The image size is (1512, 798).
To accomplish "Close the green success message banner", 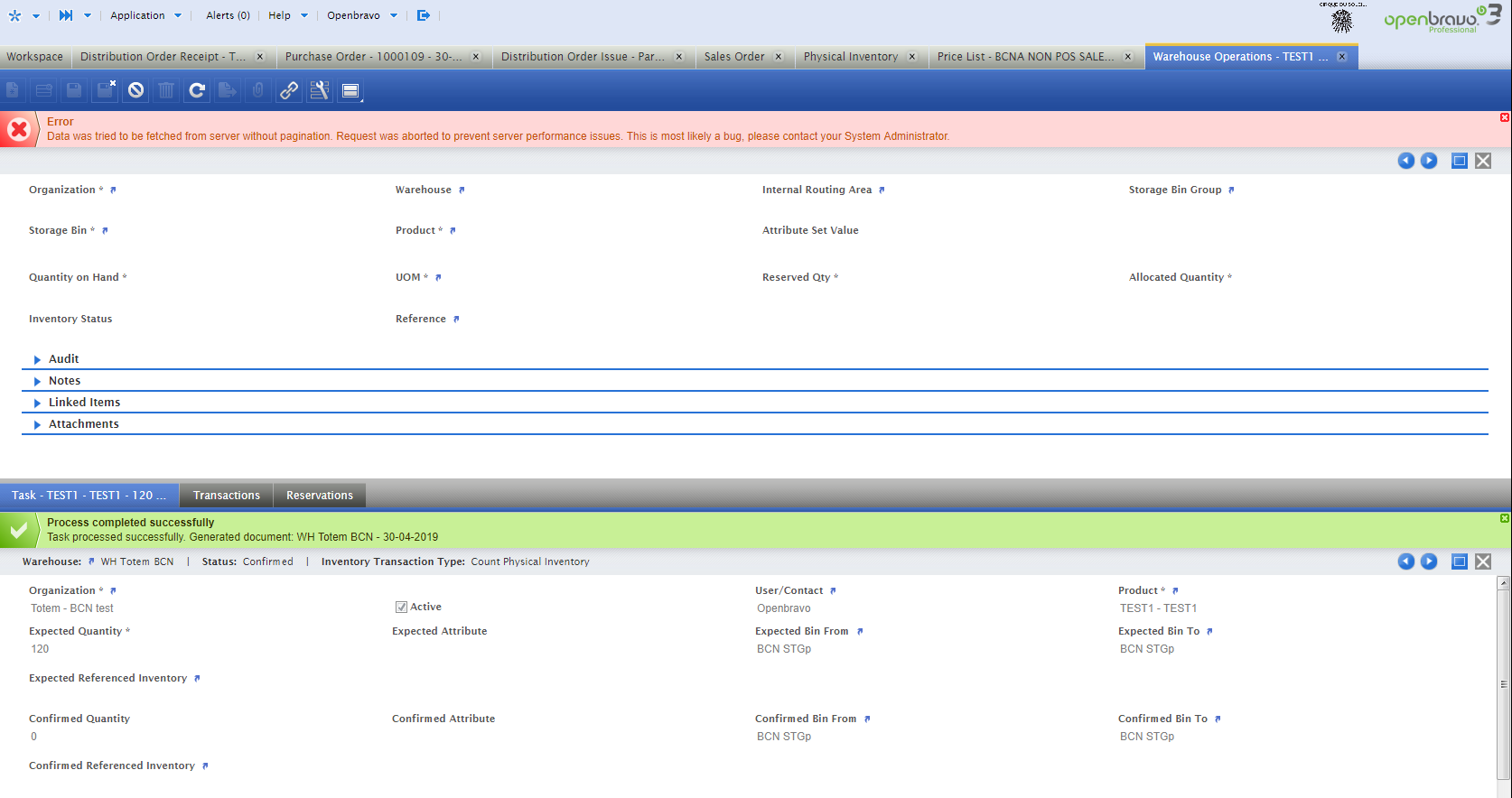I will (x=1504, y=518).
